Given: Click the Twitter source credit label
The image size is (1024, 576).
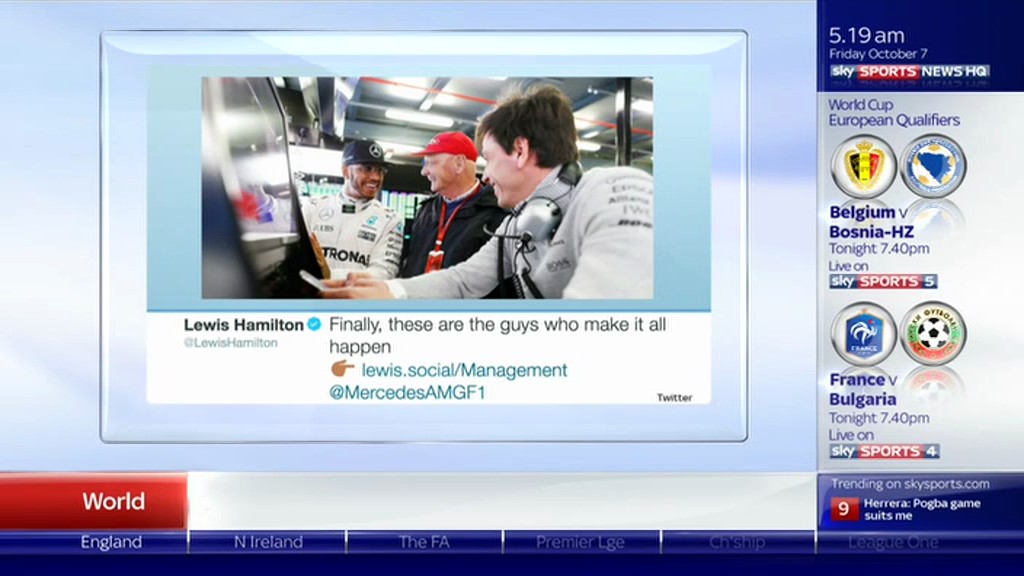Looking at the screenshot, I should 675,397.
